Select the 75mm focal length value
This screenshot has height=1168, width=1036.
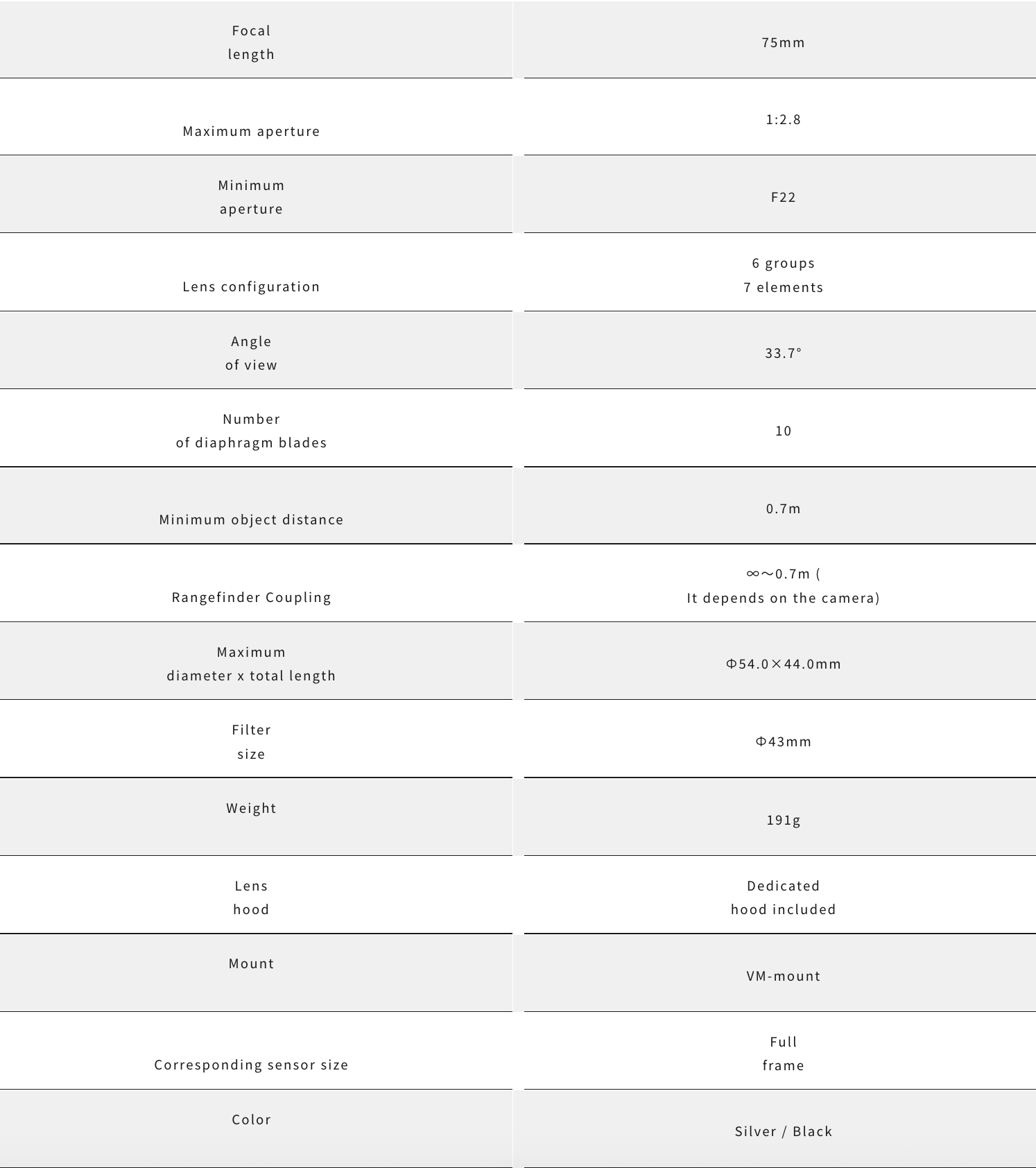(783, 42)
